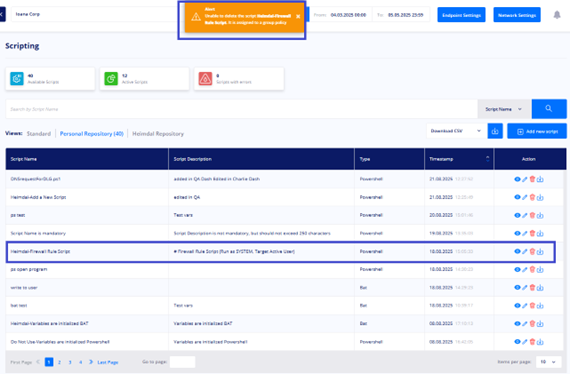
Task: Edit the Heimdal-Firewall Rule Script
Action: coord(525,252)
